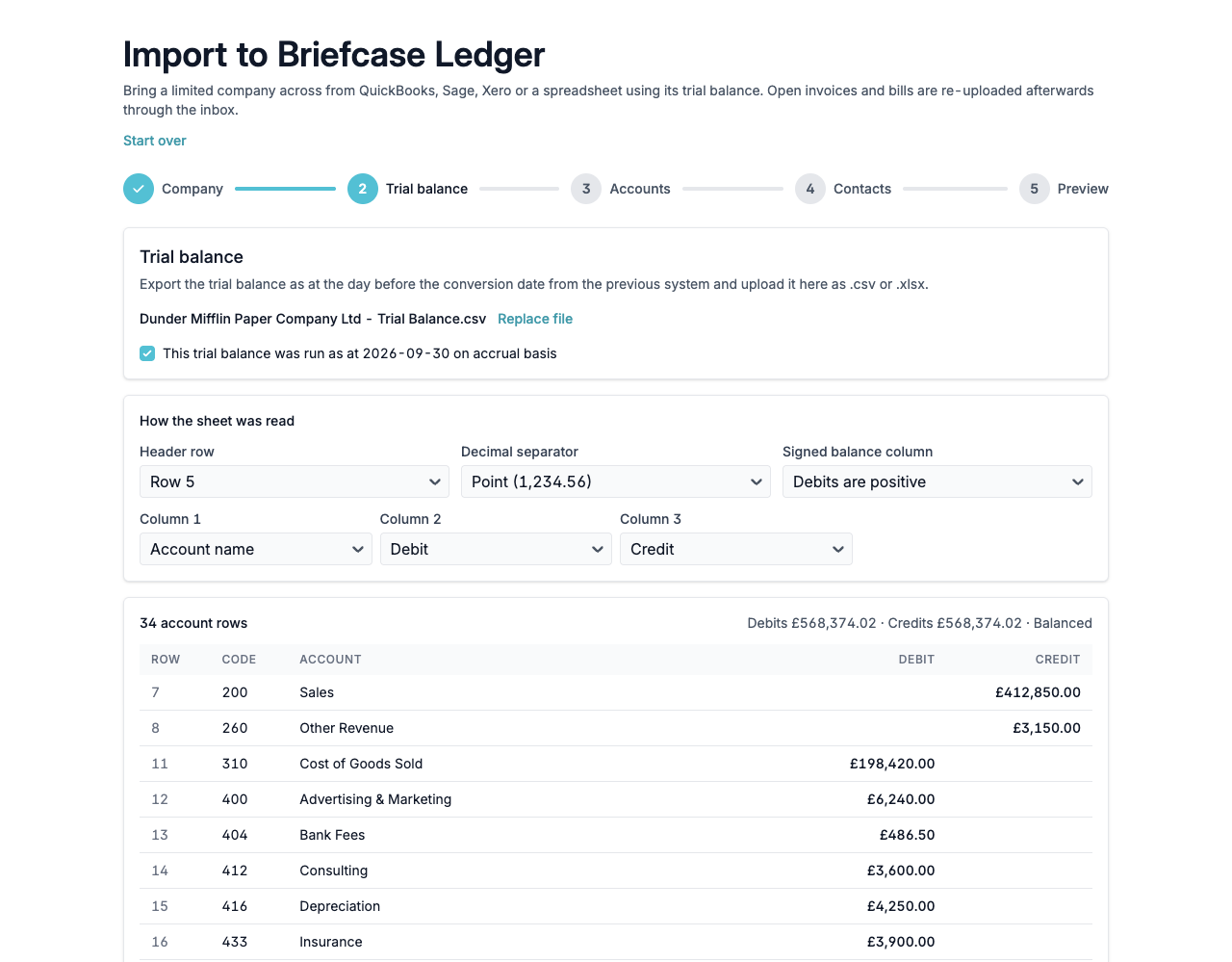Viewport: 1232px width, 962px height.
Task: Click account code 433
Action: click(235, 942)
